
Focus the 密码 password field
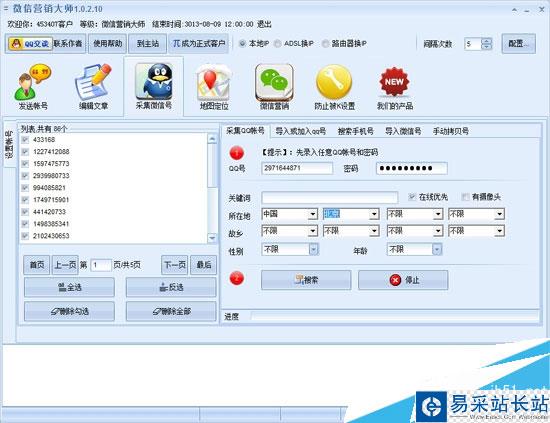pyautogui.click(x=412, y=168)
